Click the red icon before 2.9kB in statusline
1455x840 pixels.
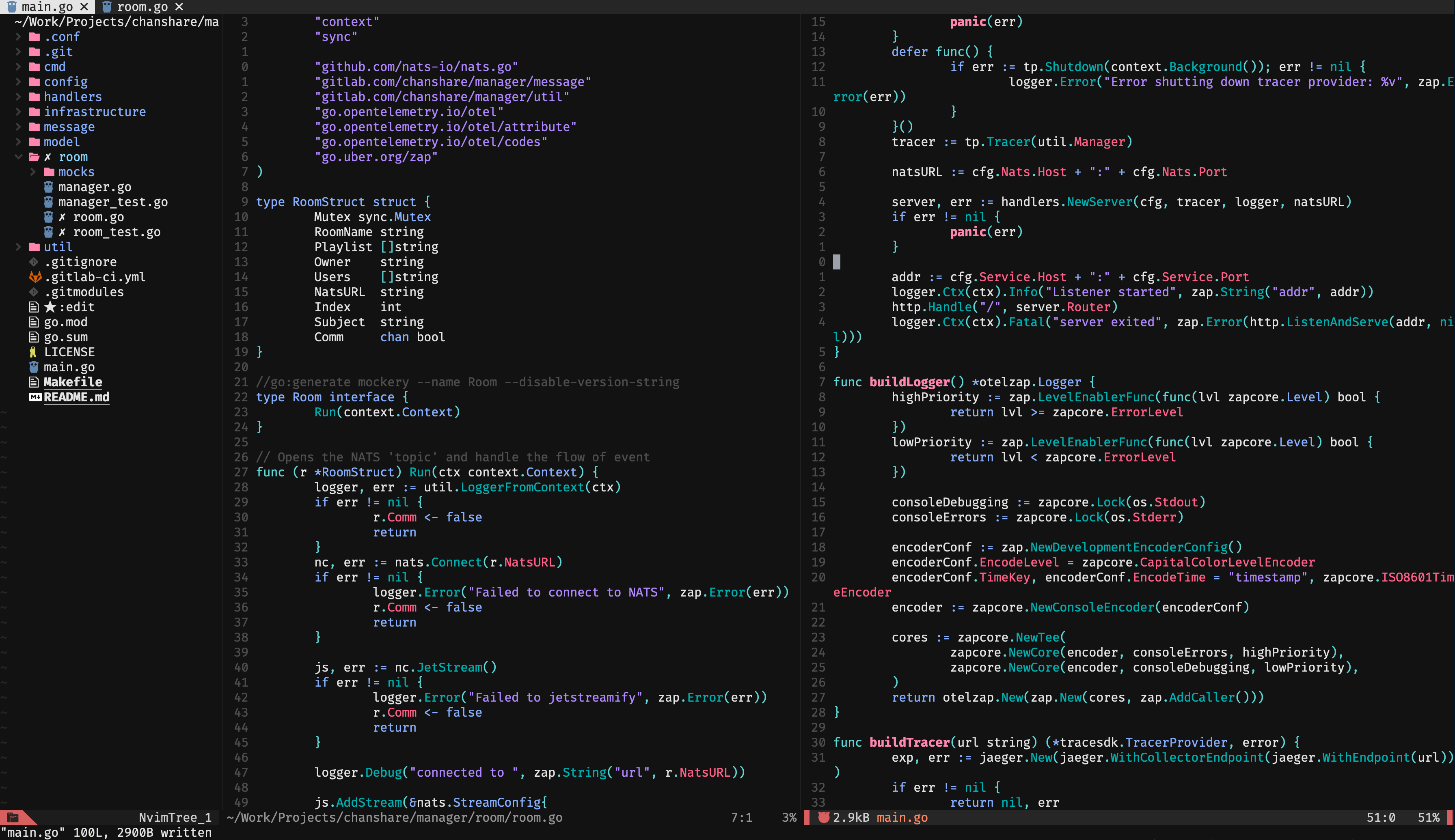pyautogui.click(x=824, y=818)
